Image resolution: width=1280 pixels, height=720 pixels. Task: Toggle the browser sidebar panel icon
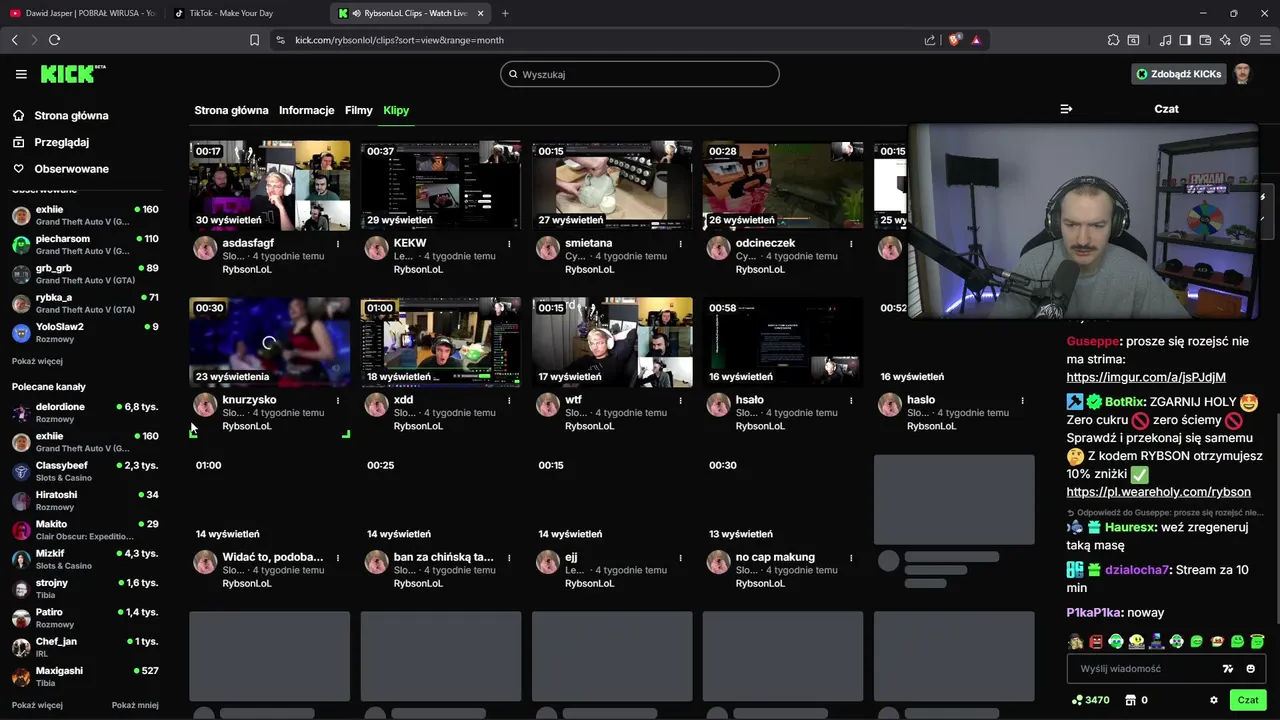pyautogui.click(x=1185, y=40)
